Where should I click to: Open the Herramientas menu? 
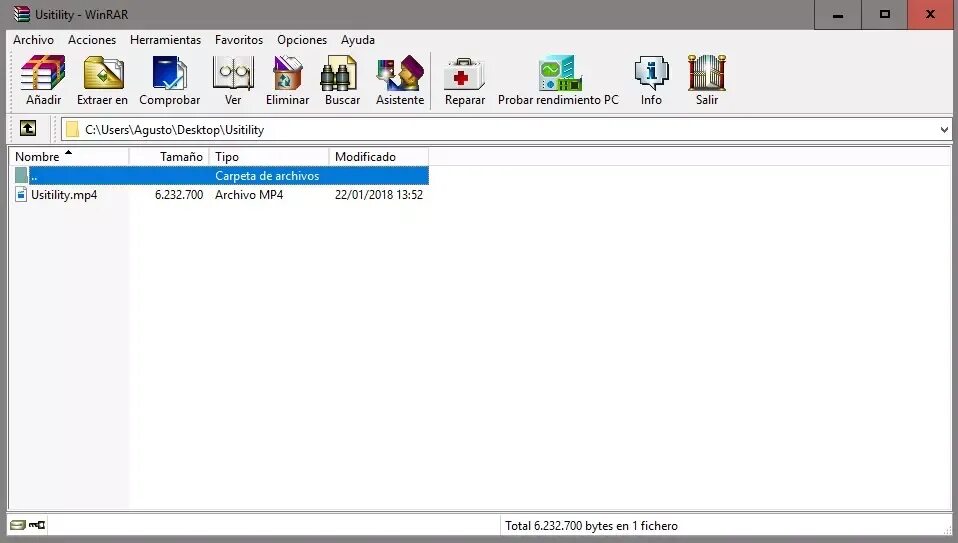coord(166,40)
